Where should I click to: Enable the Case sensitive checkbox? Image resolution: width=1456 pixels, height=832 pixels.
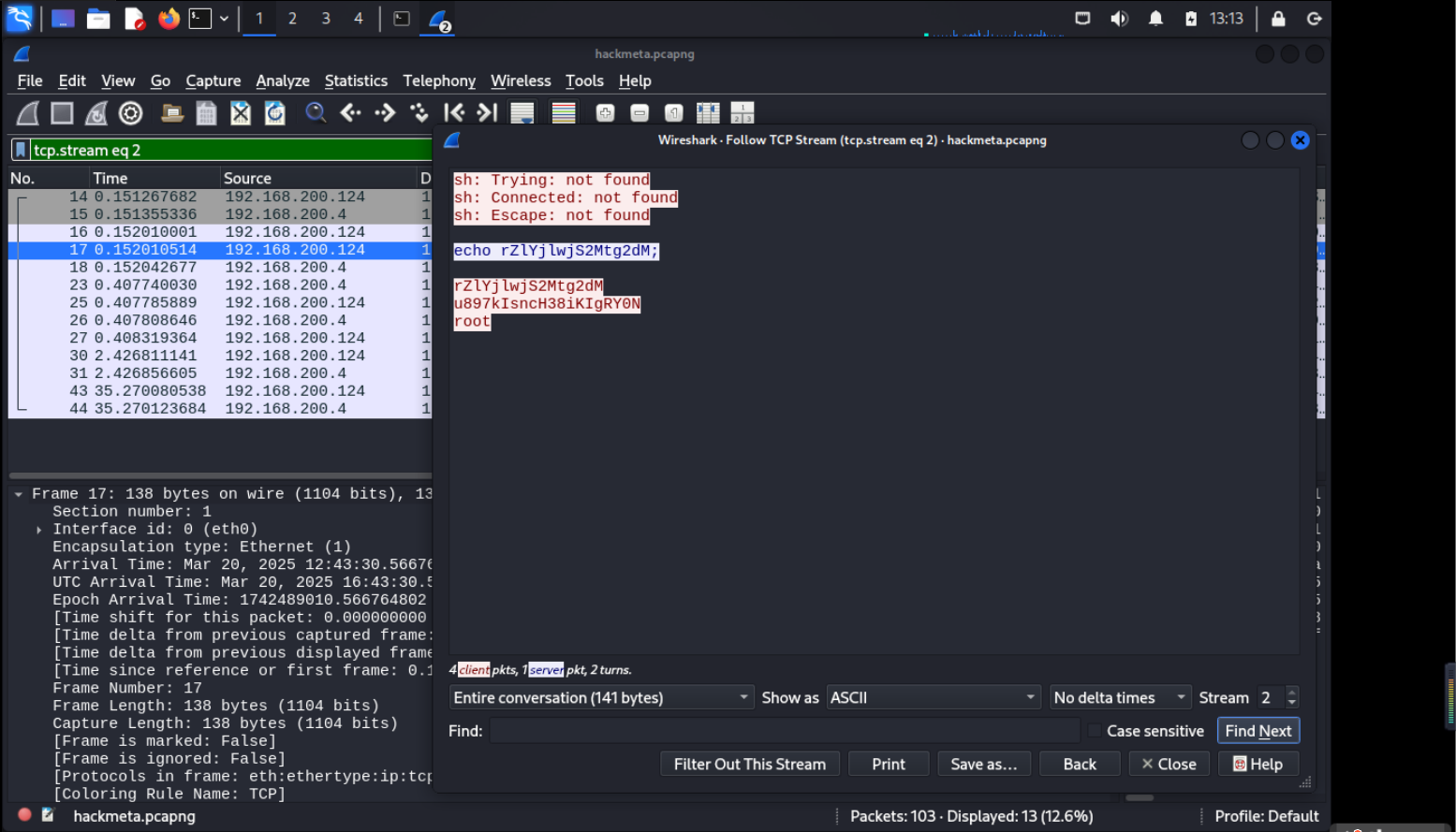click(x=1095, y=731)
